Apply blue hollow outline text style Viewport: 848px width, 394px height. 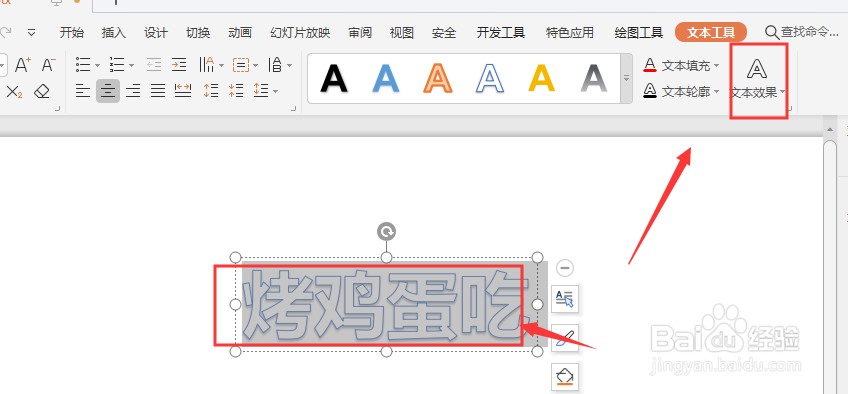click(489, 79)
